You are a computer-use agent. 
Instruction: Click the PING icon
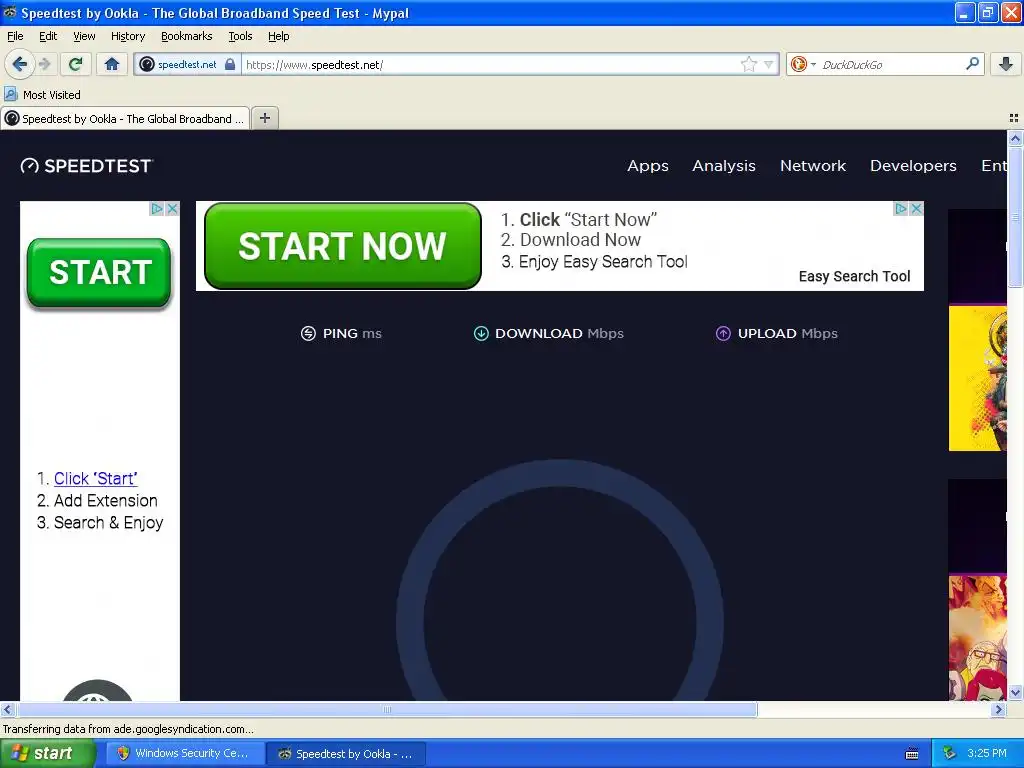click(x=308, y=333)
